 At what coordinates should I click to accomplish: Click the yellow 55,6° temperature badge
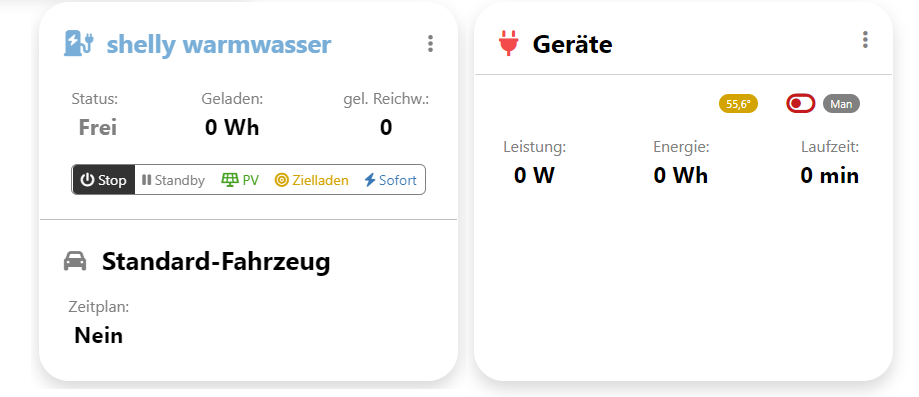click(738, 104)
